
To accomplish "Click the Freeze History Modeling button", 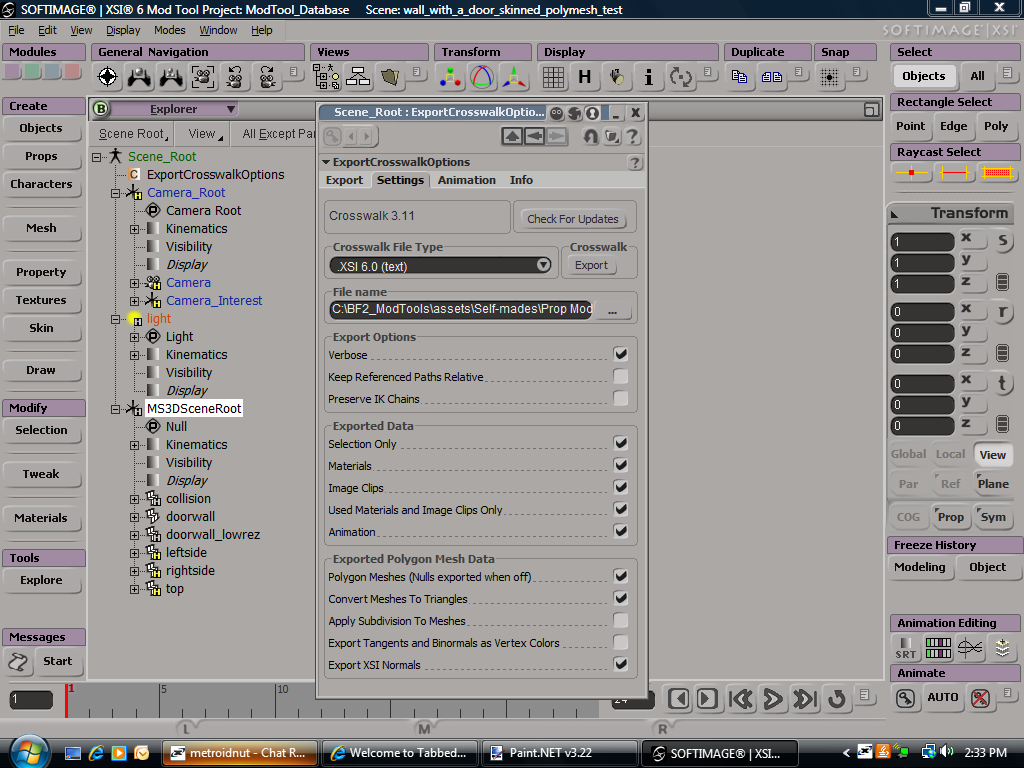I will (x=920, y=568).
